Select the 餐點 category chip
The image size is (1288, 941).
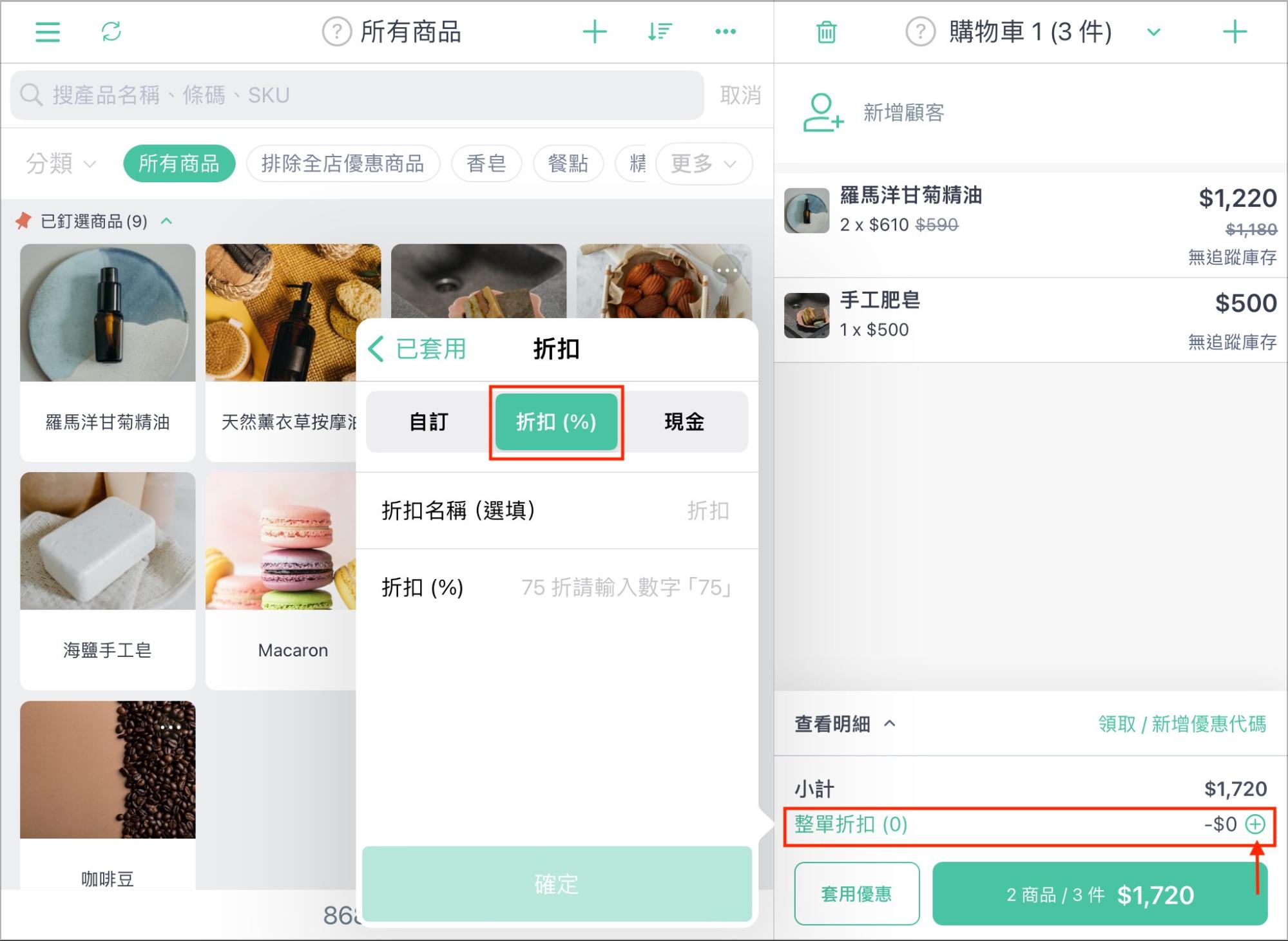tap(568, 164)
